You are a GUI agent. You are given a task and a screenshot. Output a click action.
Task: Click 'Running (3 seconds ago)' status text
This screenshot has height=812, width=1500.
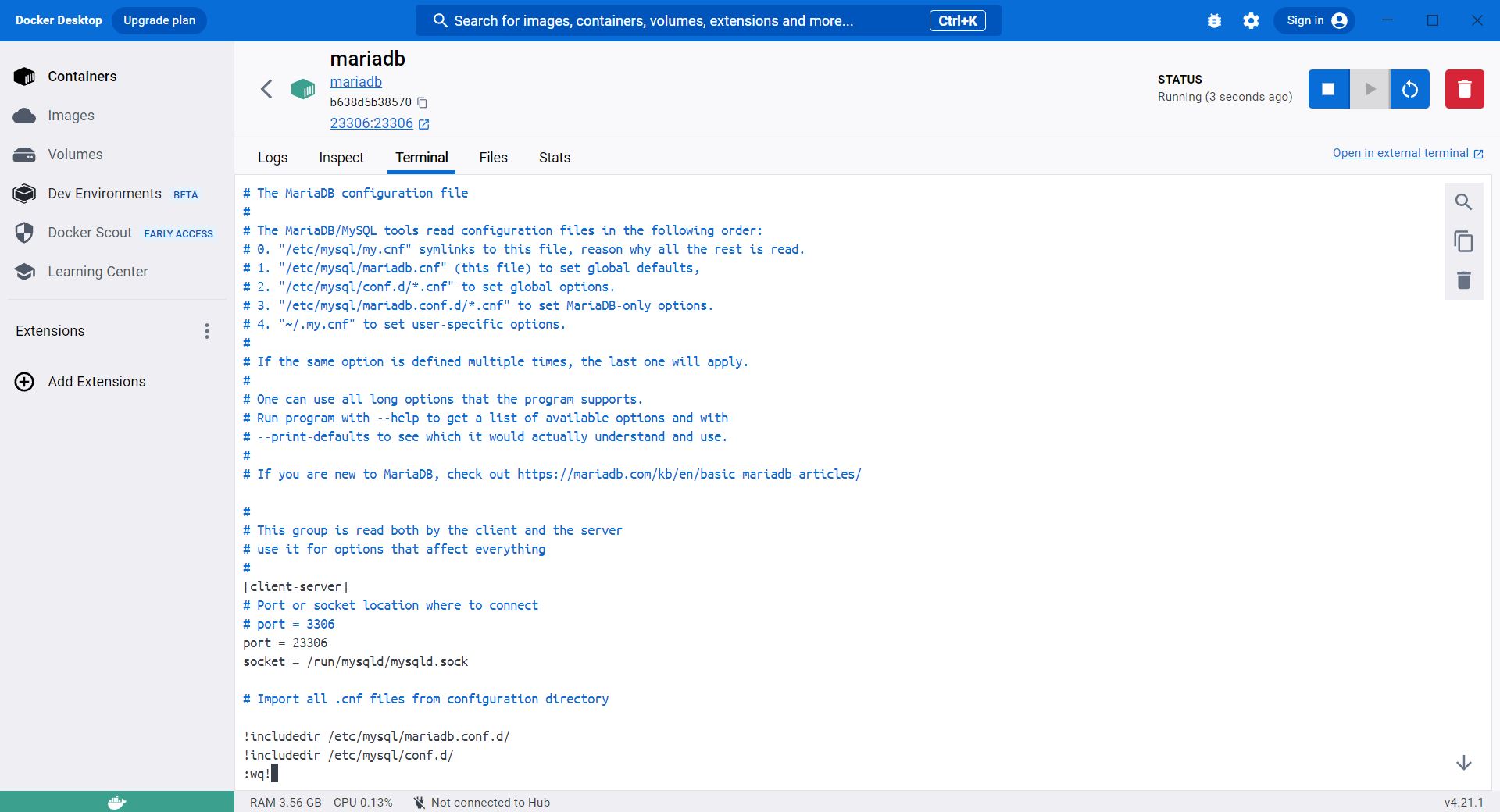coord(1224,97)
